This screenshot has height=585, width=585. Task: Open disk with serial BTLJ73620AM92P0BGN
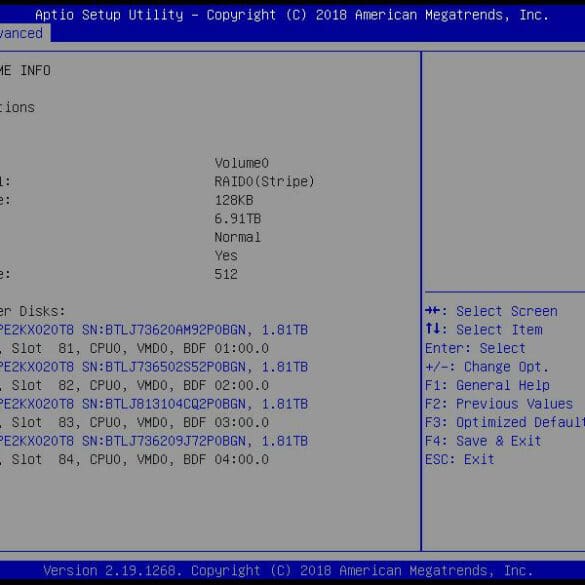(154, 330)
